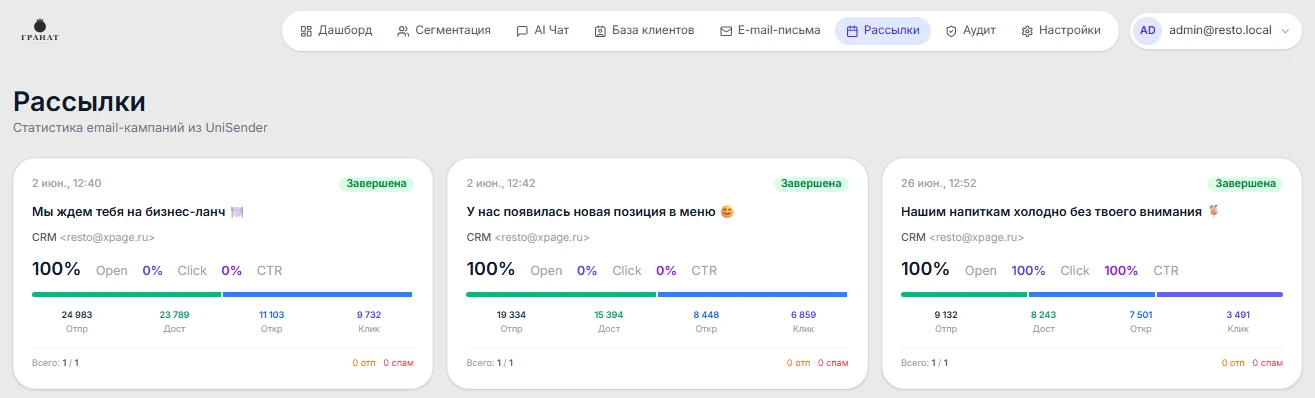Open the Дашборд tab
This screenshot has width=1315, height=398.
(x=336, y=31)
